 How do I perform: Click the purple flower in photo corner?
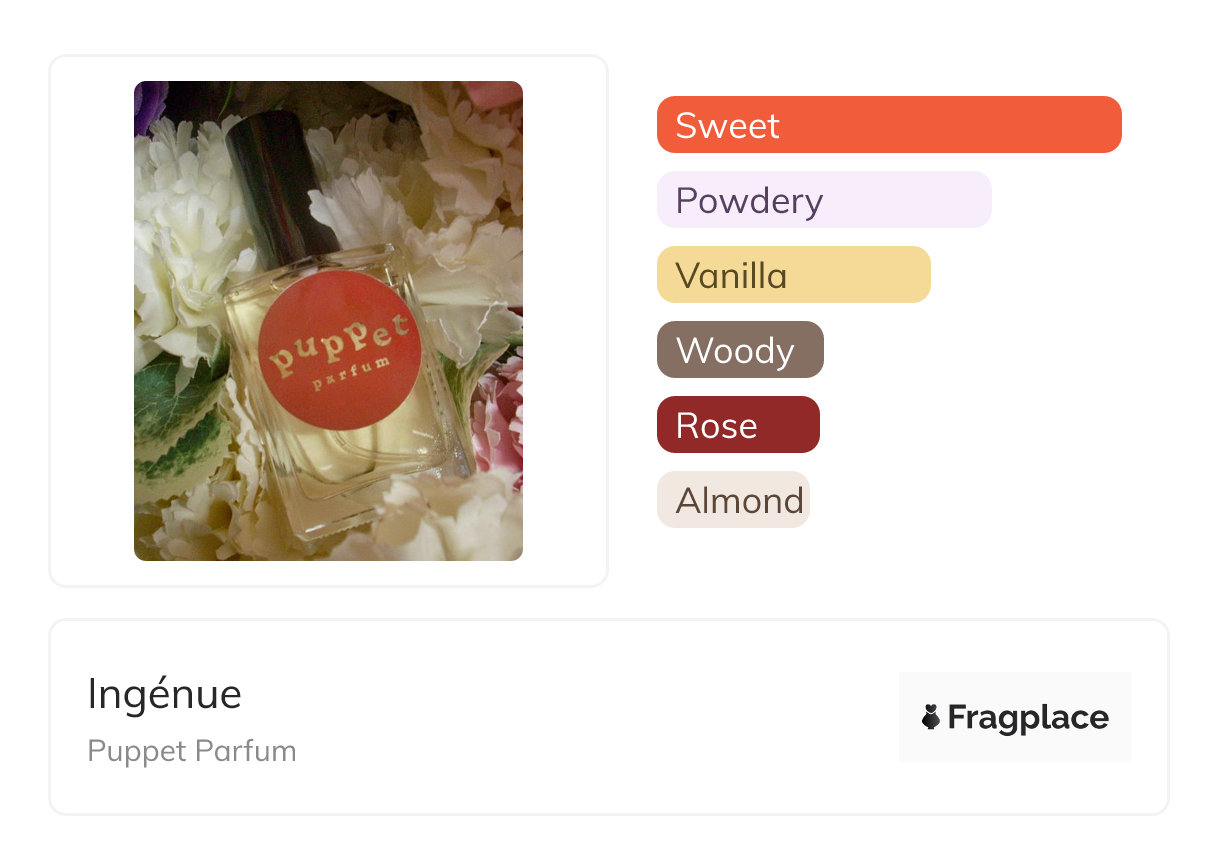[x=150, y=100]
